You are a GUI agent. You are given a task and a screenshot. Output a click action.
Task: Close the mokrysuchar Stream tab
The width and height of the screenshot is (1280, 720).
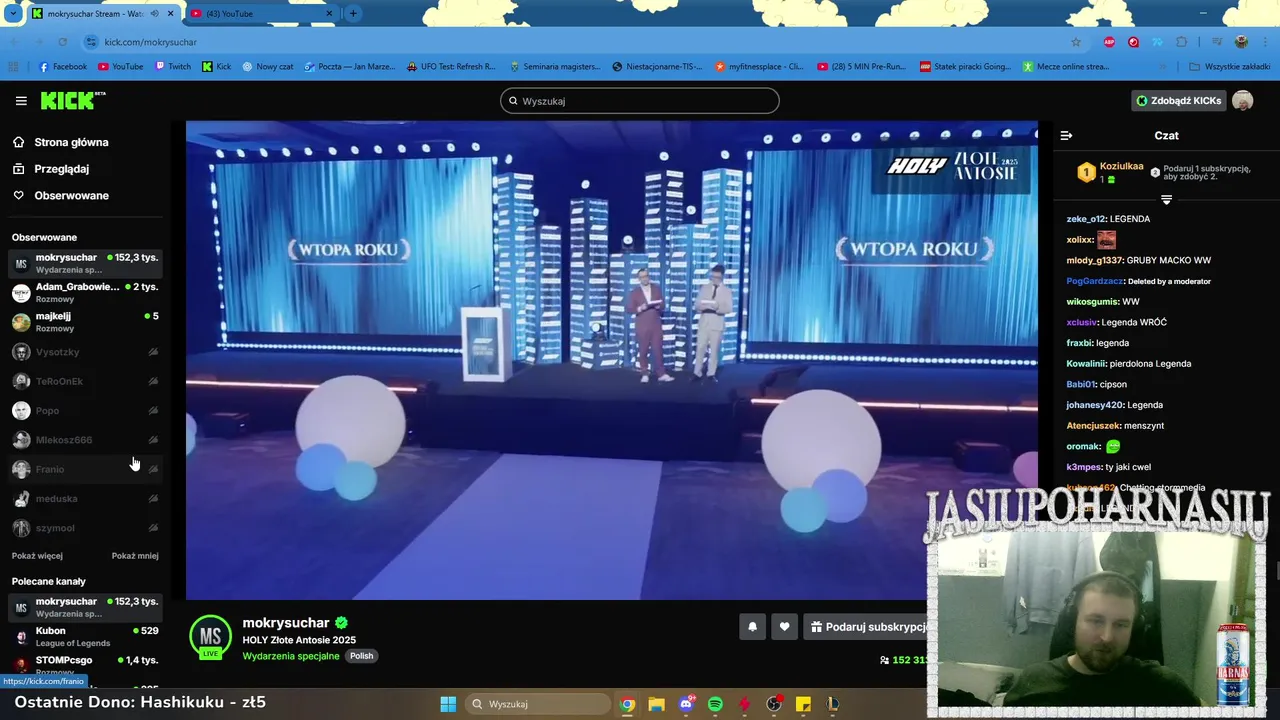tap(171, 13)
